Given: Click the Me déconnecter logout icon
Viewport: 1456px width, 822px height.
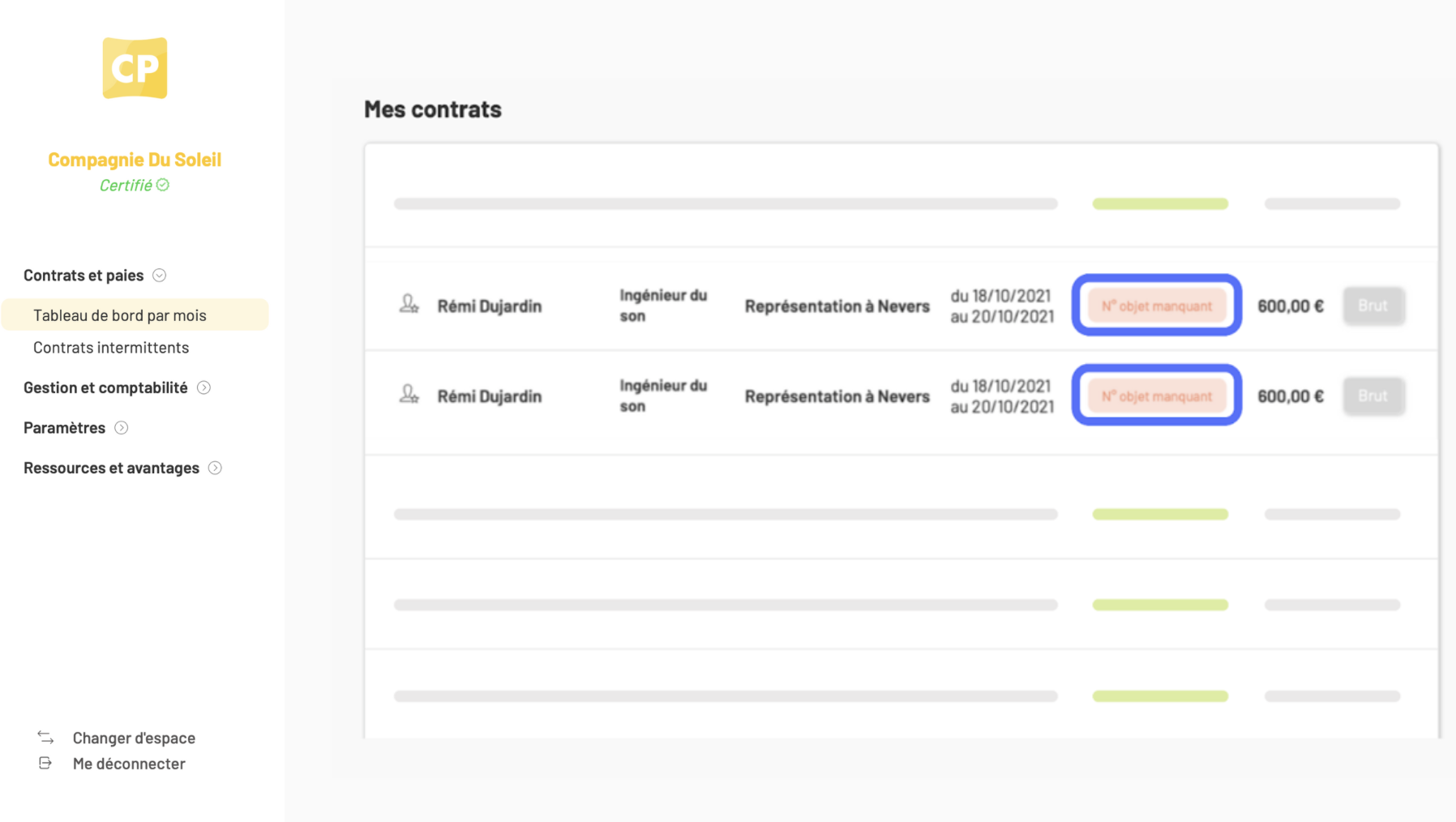Looking at the screenshot, I should pyautogui.click(x=45, y=763).
